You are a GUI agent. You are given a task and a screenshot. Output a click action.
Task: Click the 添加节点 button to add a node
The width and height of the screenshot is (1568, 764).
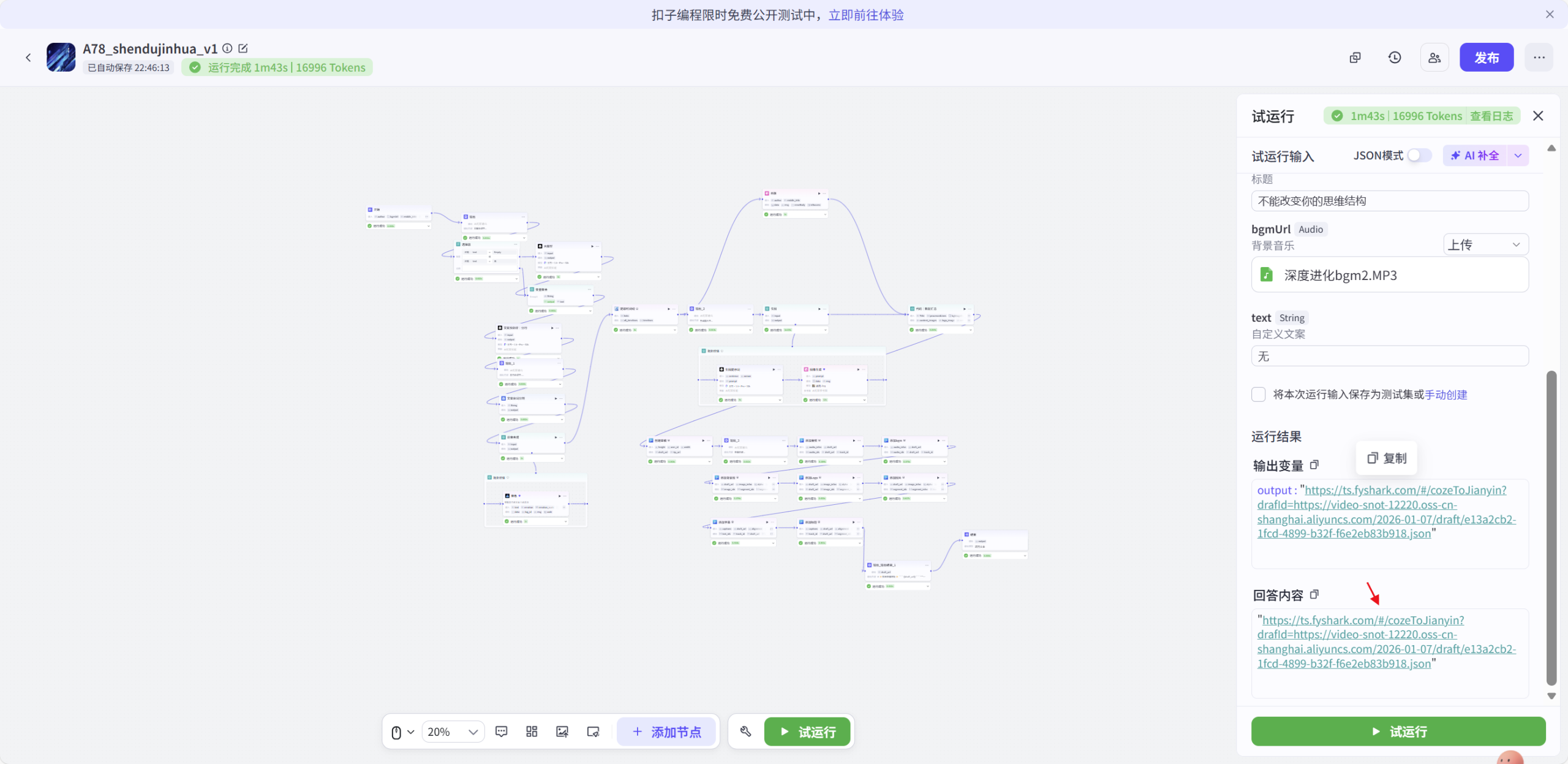tap(666, 731)
